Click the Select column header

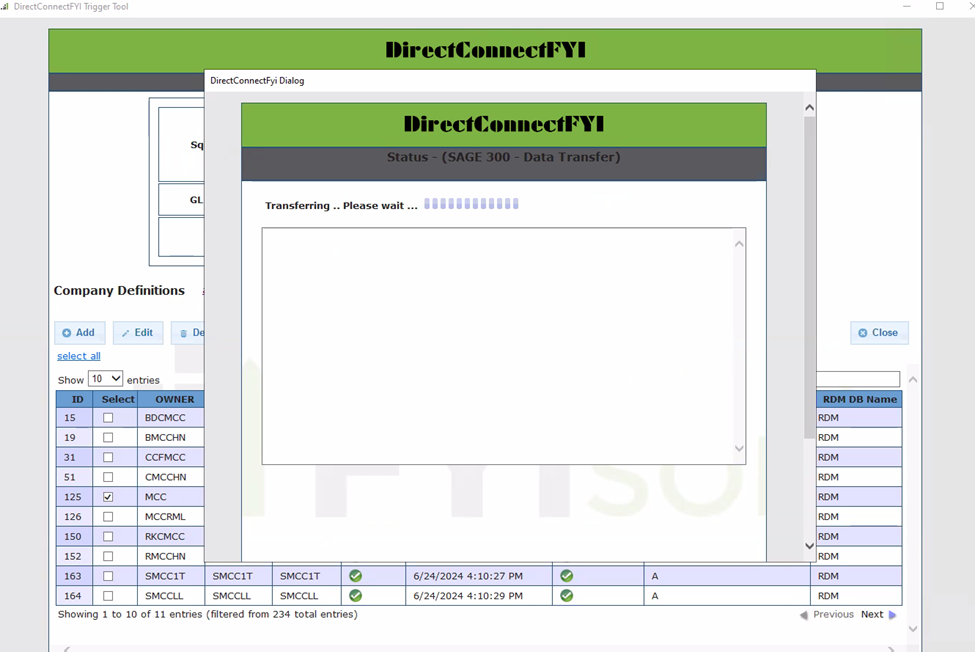pyautogui.click(x=116, y=399)
